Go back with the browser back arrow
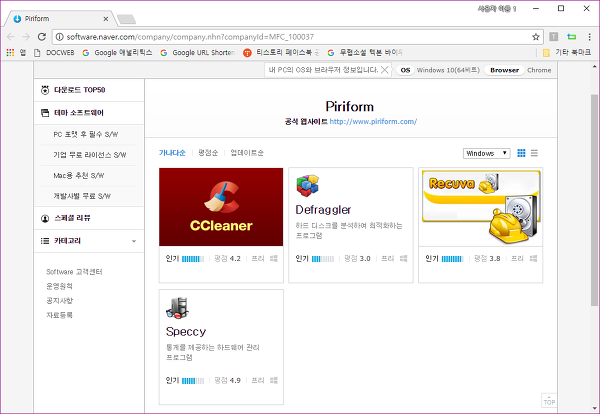Viewport: 600px width, 414px height. [11, 37]
